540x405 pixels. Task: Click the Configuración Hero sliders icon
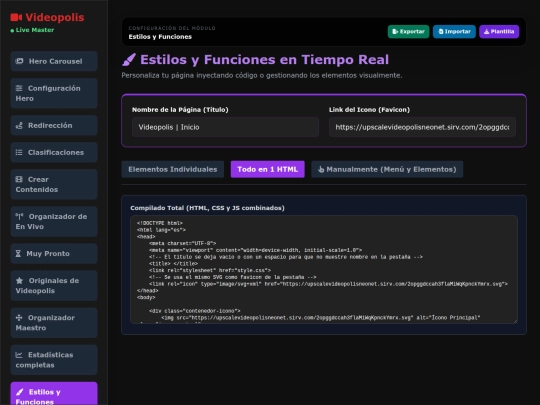point(19,88)
